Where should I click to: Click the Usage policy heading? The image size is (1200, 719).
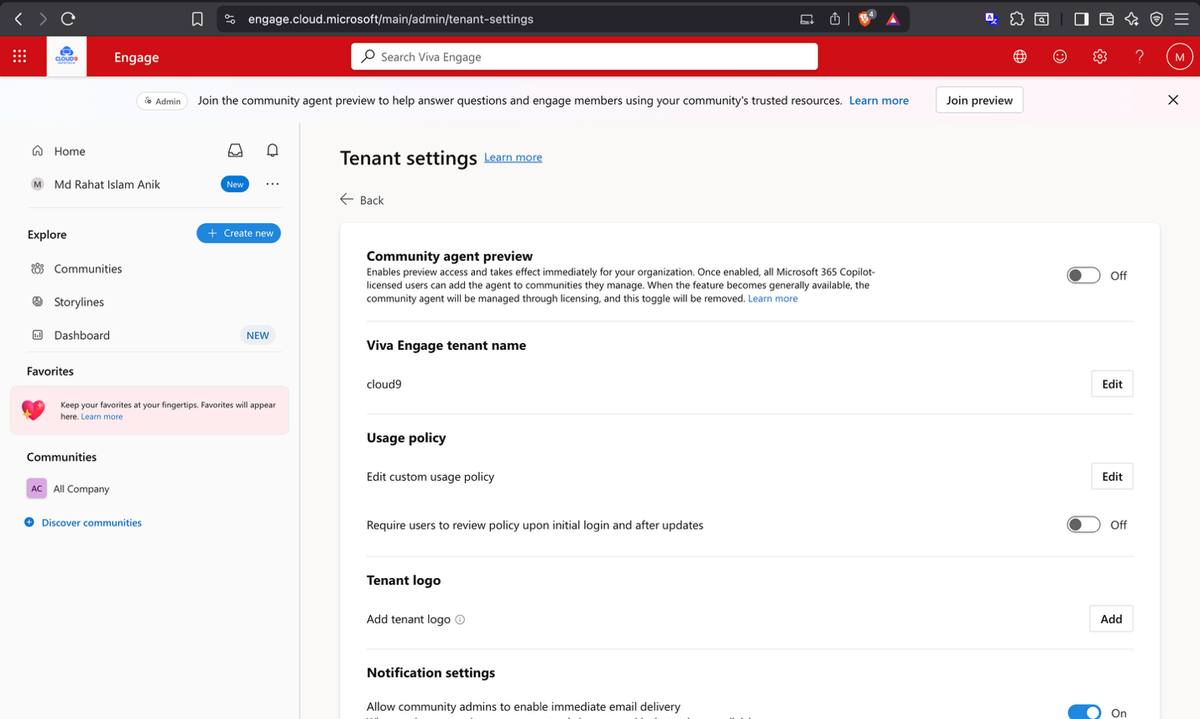coord(406,438)
